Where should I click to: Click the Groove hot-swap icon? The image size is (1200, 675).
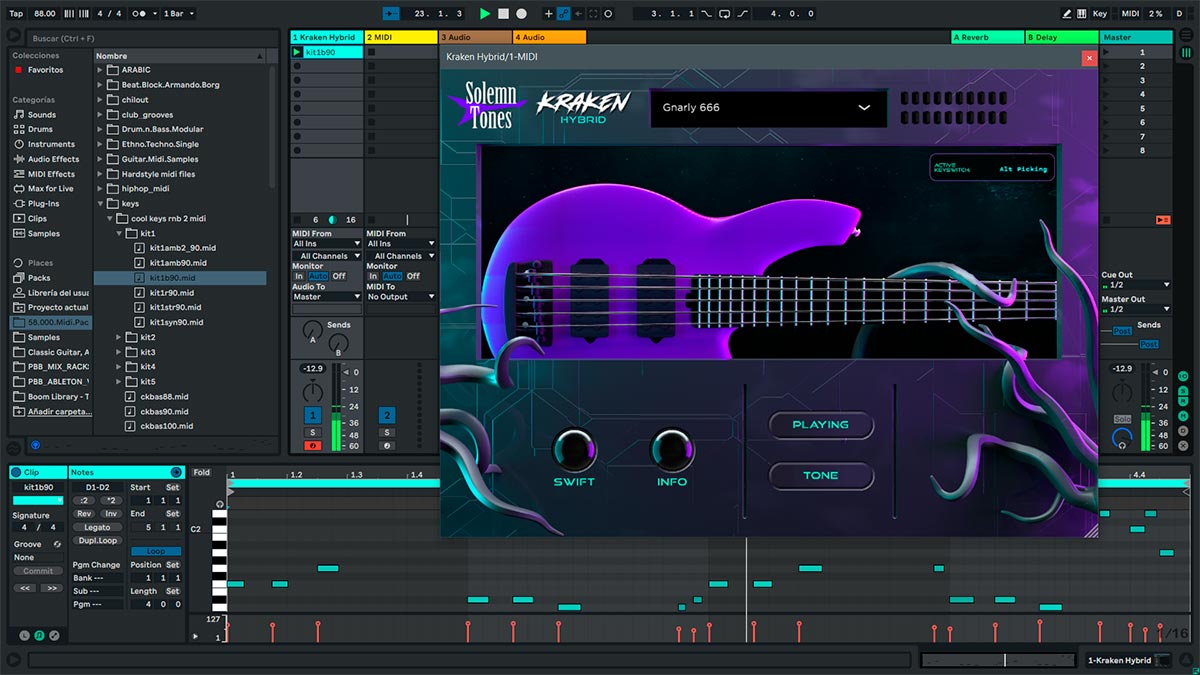click(57, 544)
